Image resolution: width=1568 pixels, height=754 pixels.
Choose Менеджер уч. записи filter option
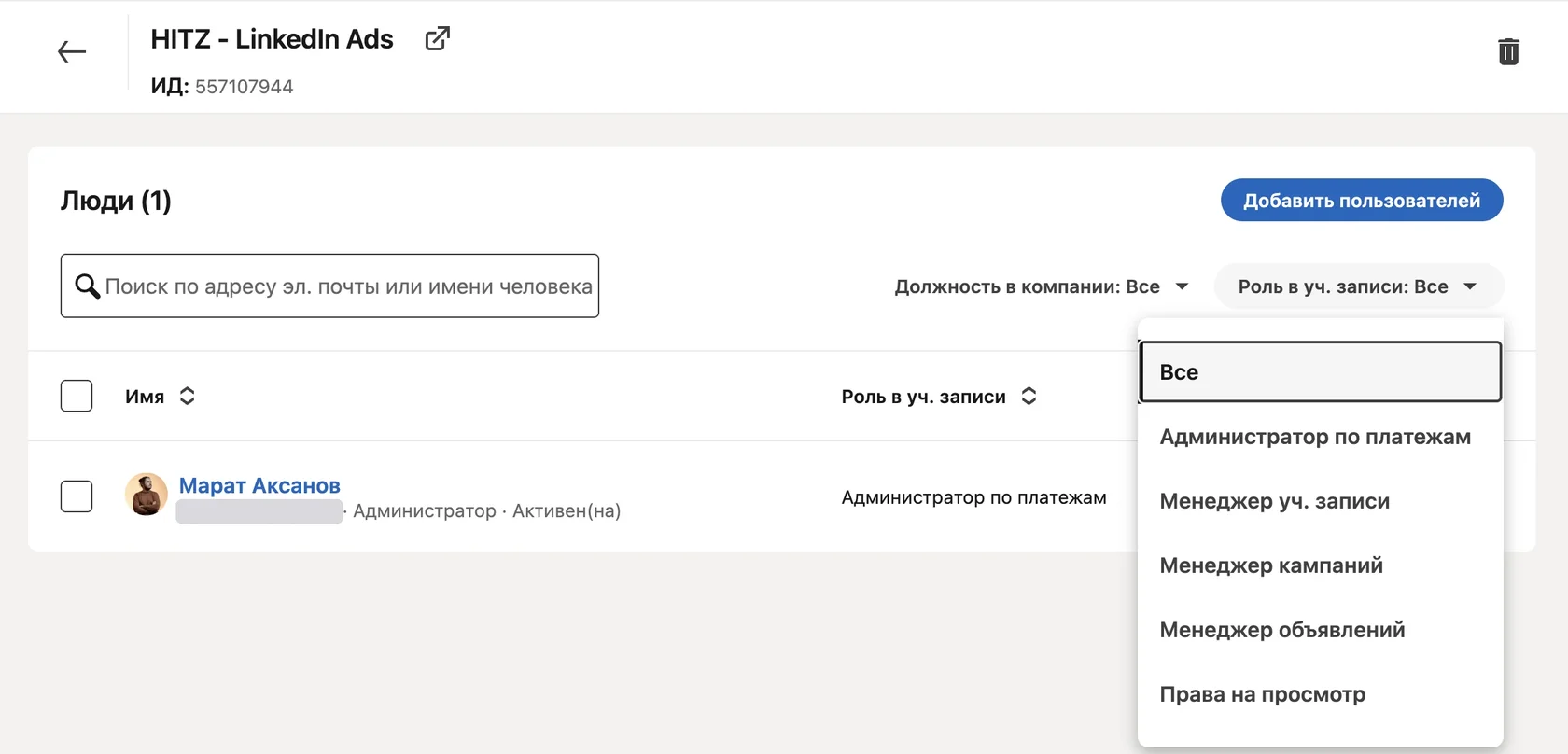[1320, 501]
